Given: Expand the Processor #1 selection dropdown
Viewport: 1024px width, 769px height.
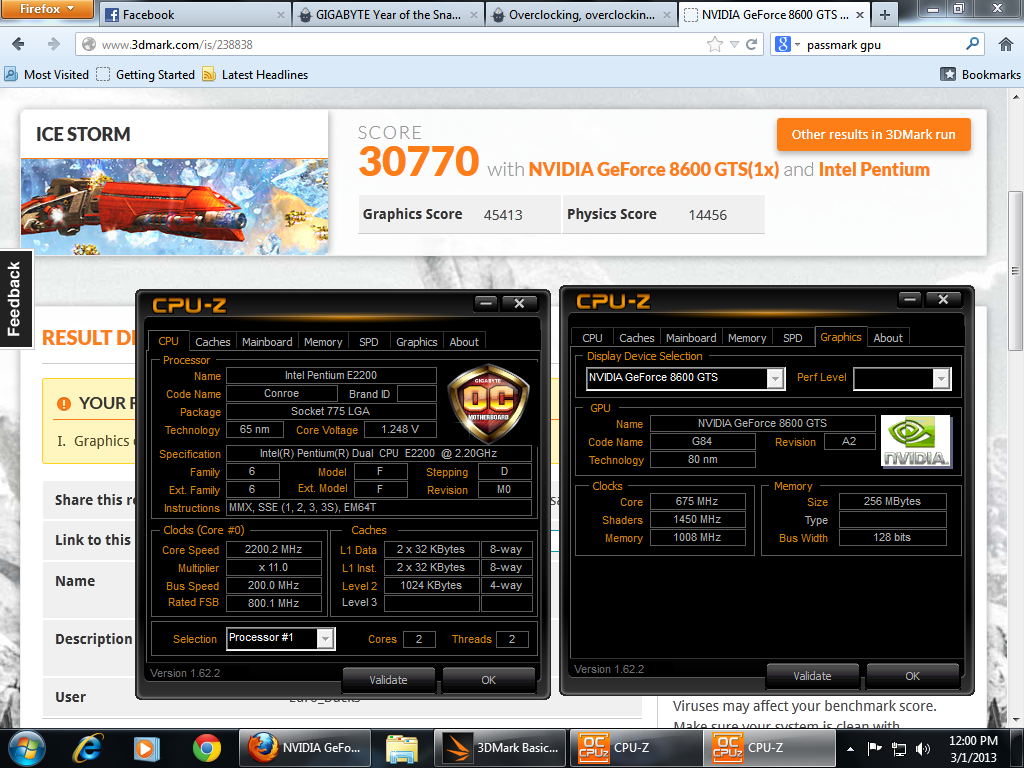Looking at the screenshot, I should 325,638.
